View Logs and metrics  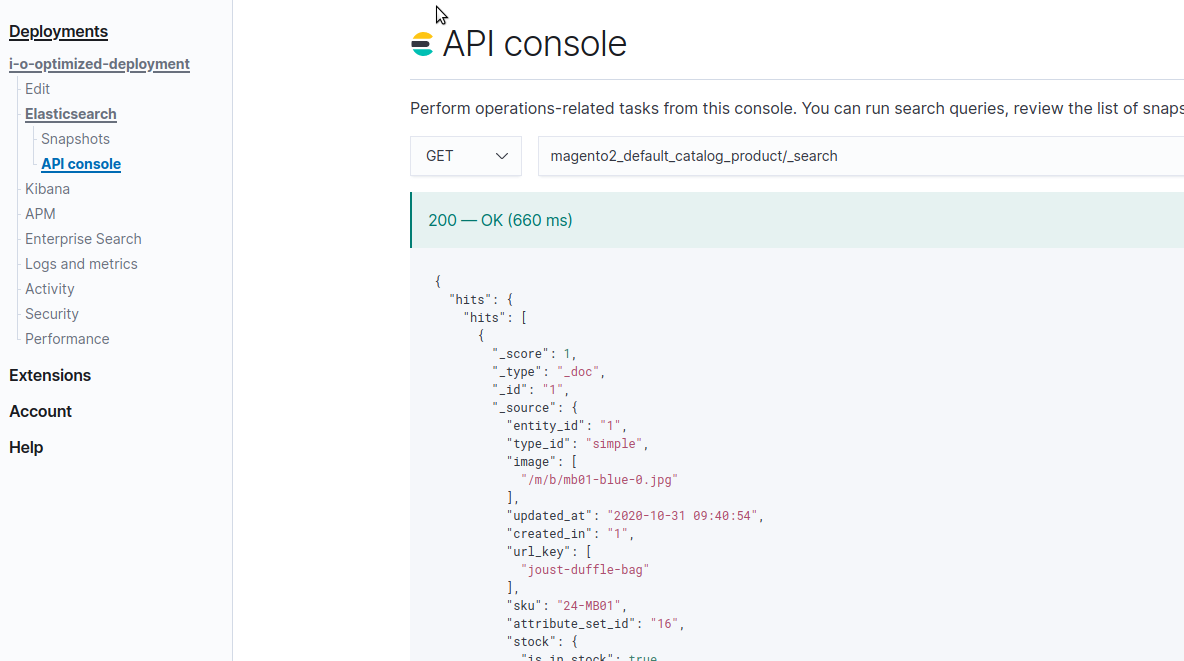point(81,263)
